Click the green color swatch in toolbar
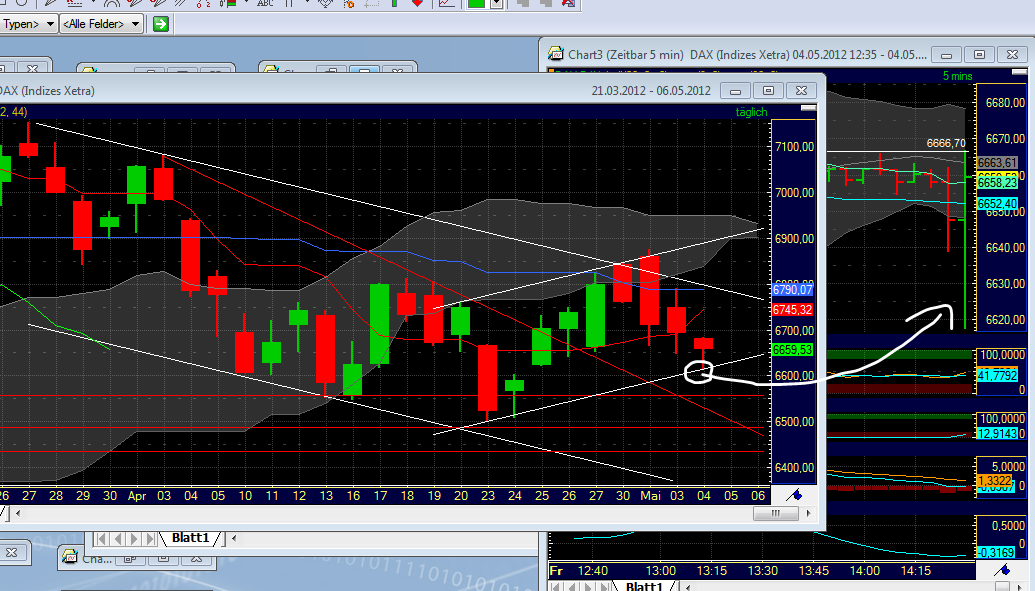This screenshot has height=591, width=1035. [x=476, y=3]
